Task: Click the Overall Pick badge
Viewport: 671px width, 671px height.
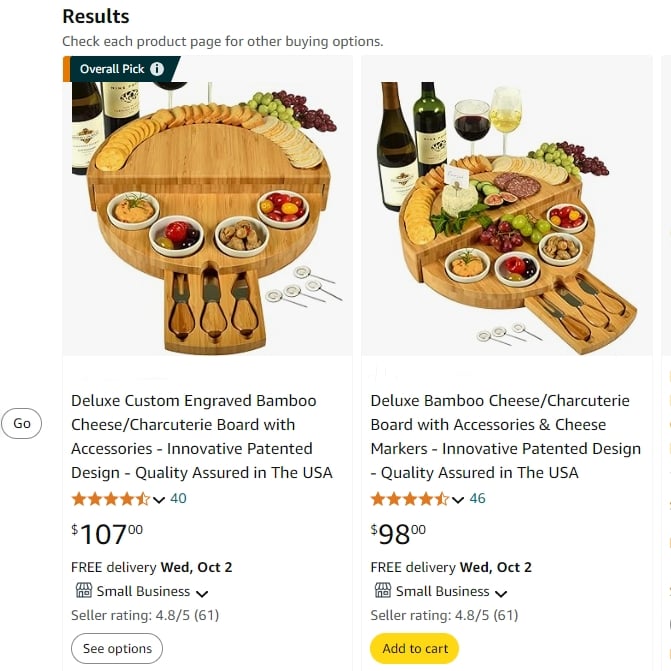Action: pyautogui.click(x=112, y=69)
